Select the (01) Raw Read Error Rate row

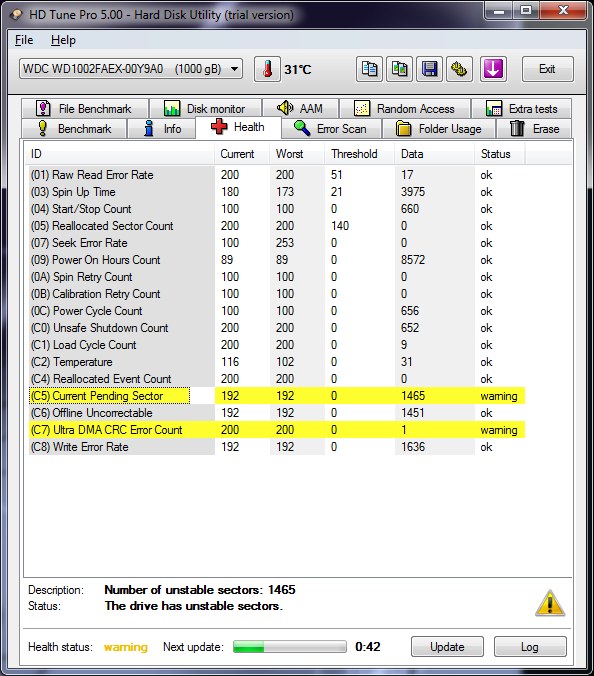tap(277, 175)
